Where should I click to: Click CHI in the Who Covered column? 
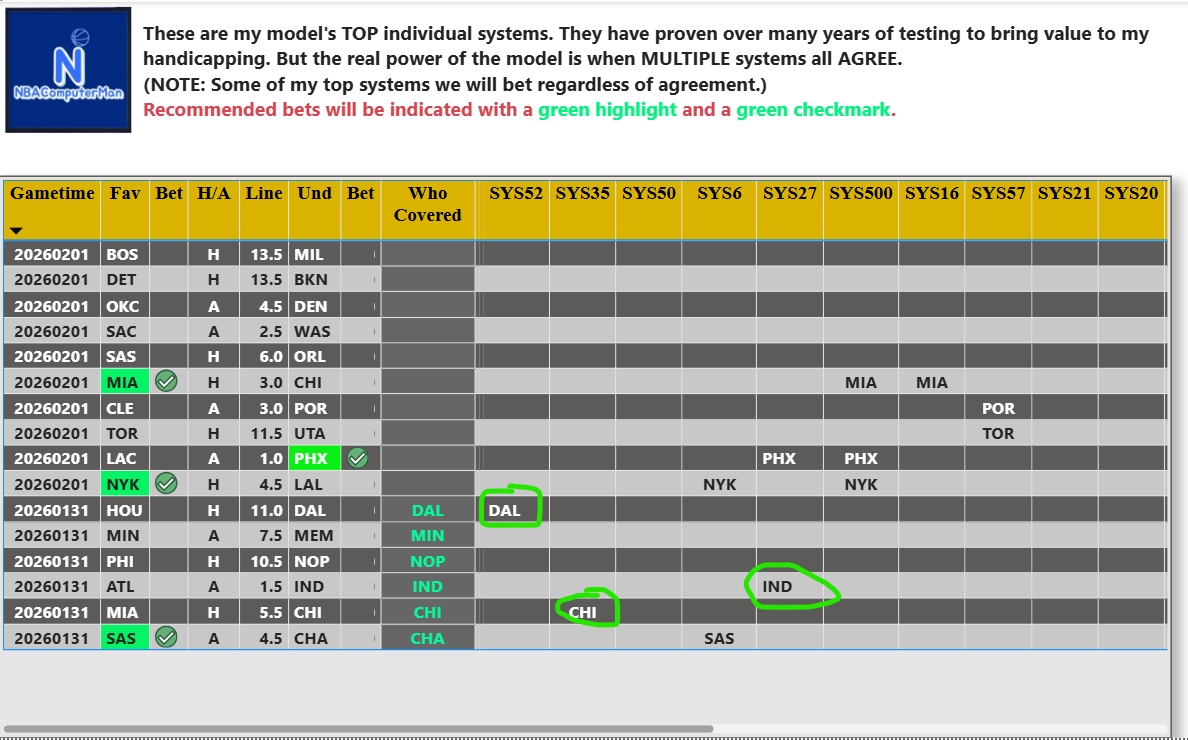pyautogui.click(x=427, y=612)
